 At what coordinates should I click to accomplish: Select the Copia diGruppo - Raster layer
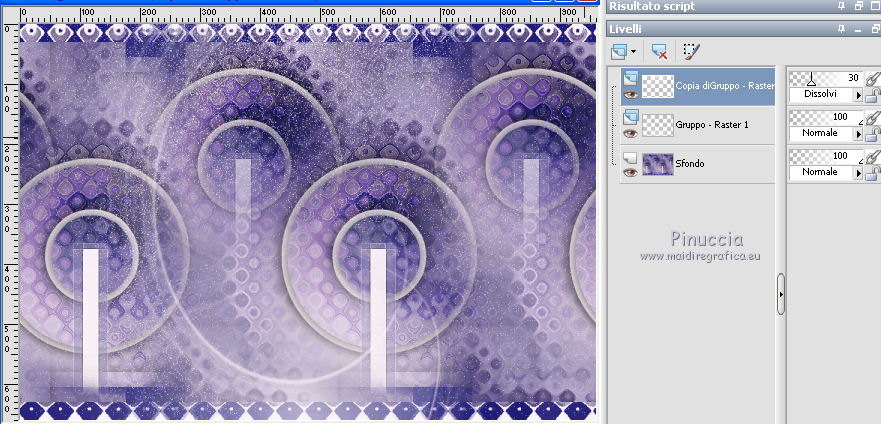tap(697, 86)
